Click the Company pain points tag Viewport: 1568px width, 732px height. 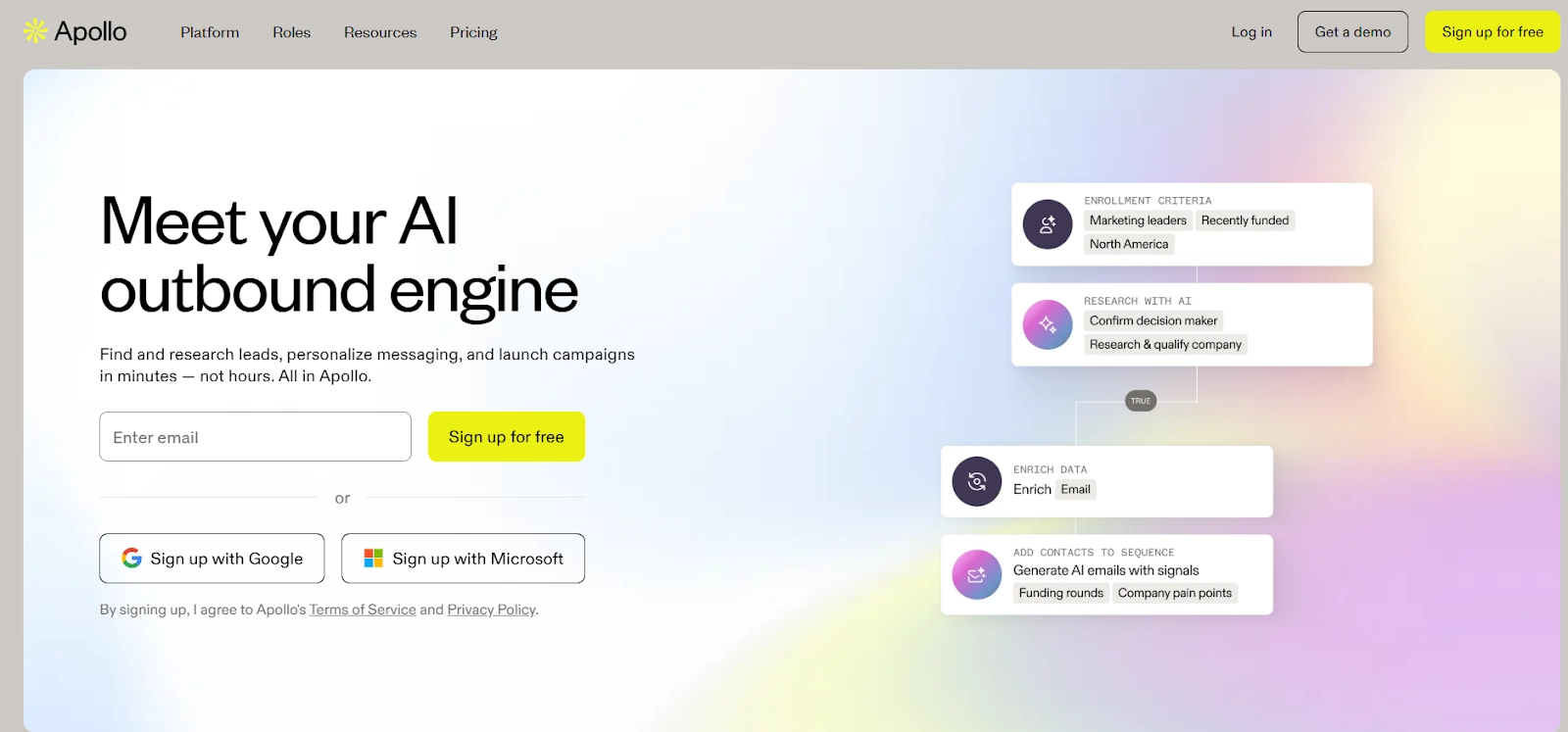coord(1174,593)
